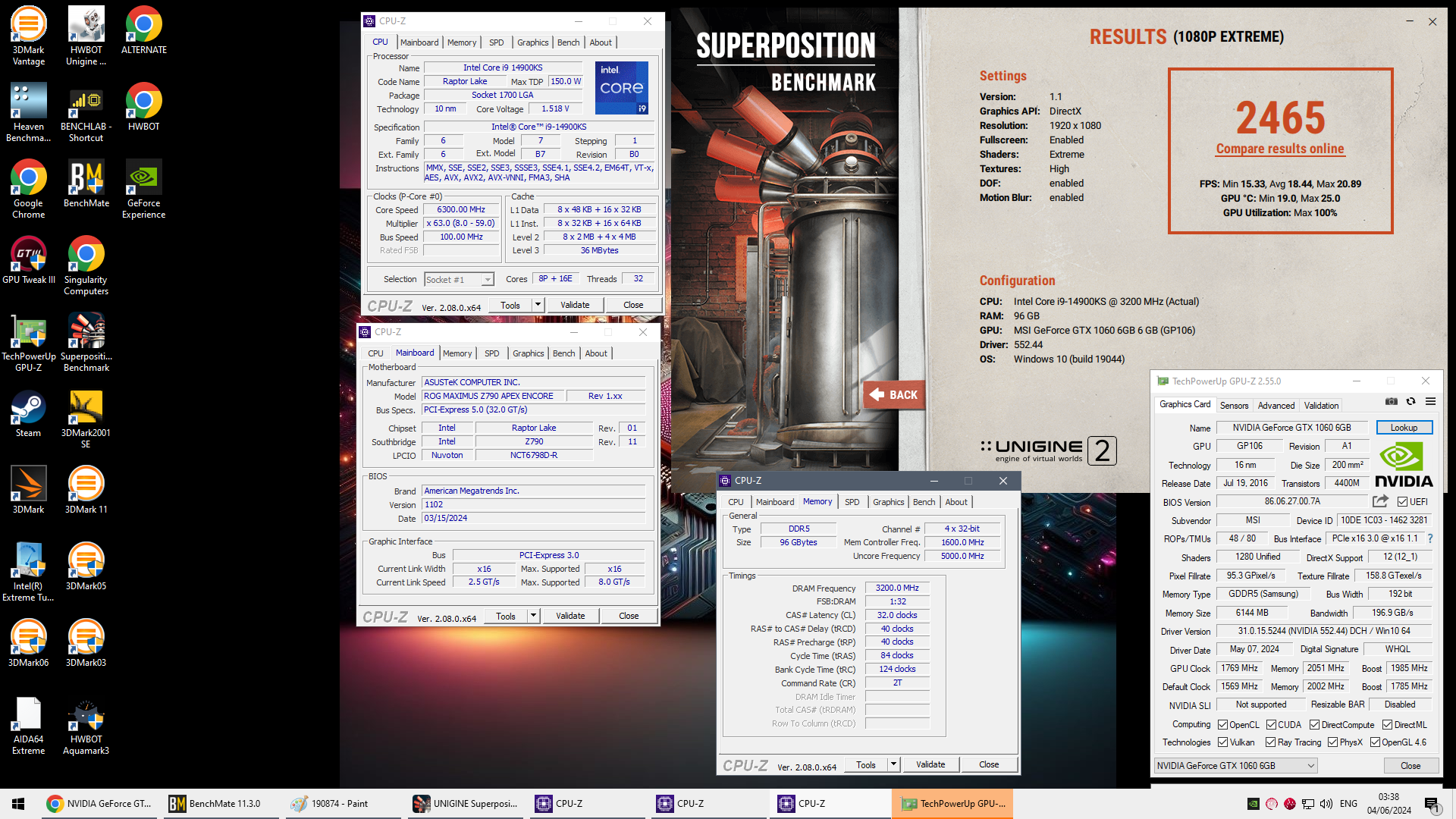
Task: Click the Bus Interface question mark icon
Action: pos(1430,538)
